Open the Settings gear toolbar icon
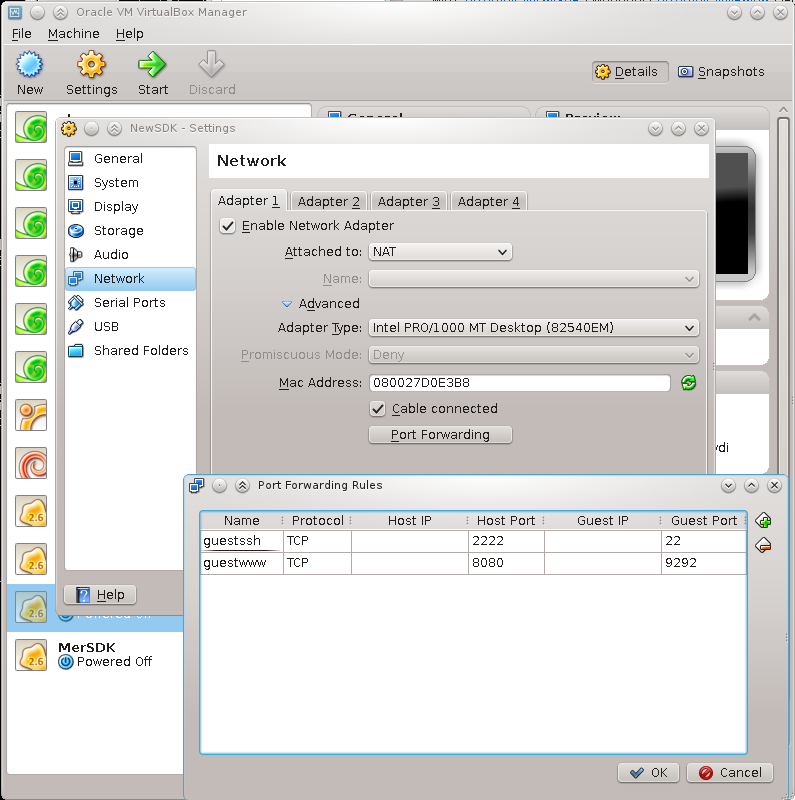The height and width of the screenshot is (800, 795). 91,65
